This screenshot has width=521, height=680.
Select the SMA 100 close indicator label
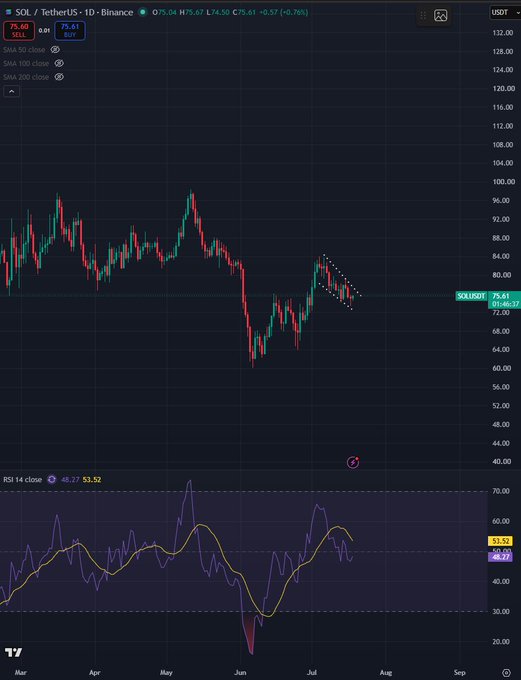point(26,63)
